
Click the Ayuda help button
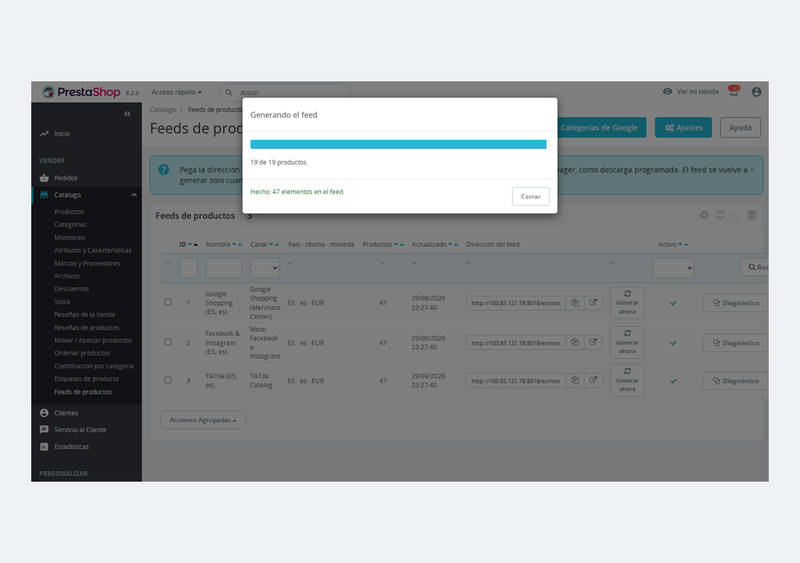[740, 128]
